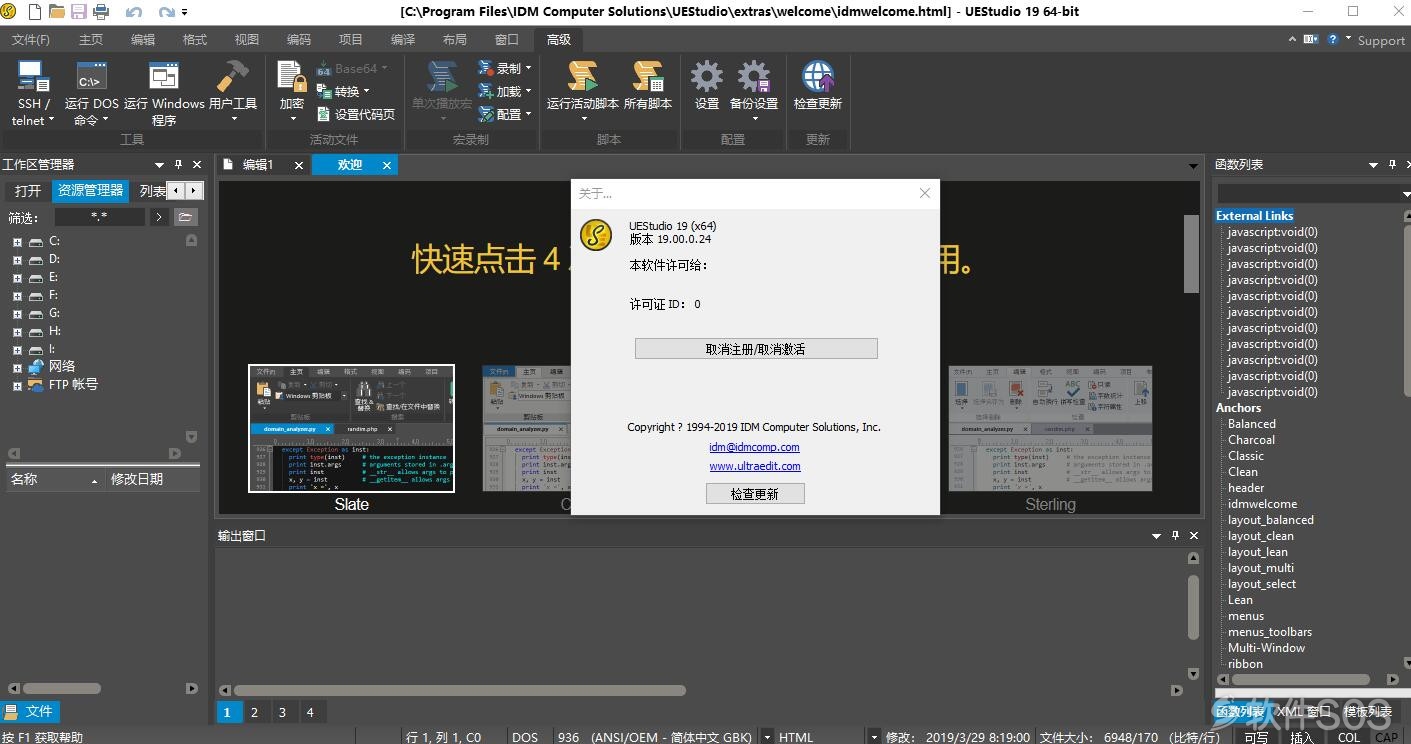Click 取消注册/取消激活 button
Image resolution: width=1411 pixels, height=744 pixels.
pyautogui.click(x=756, y=349)
